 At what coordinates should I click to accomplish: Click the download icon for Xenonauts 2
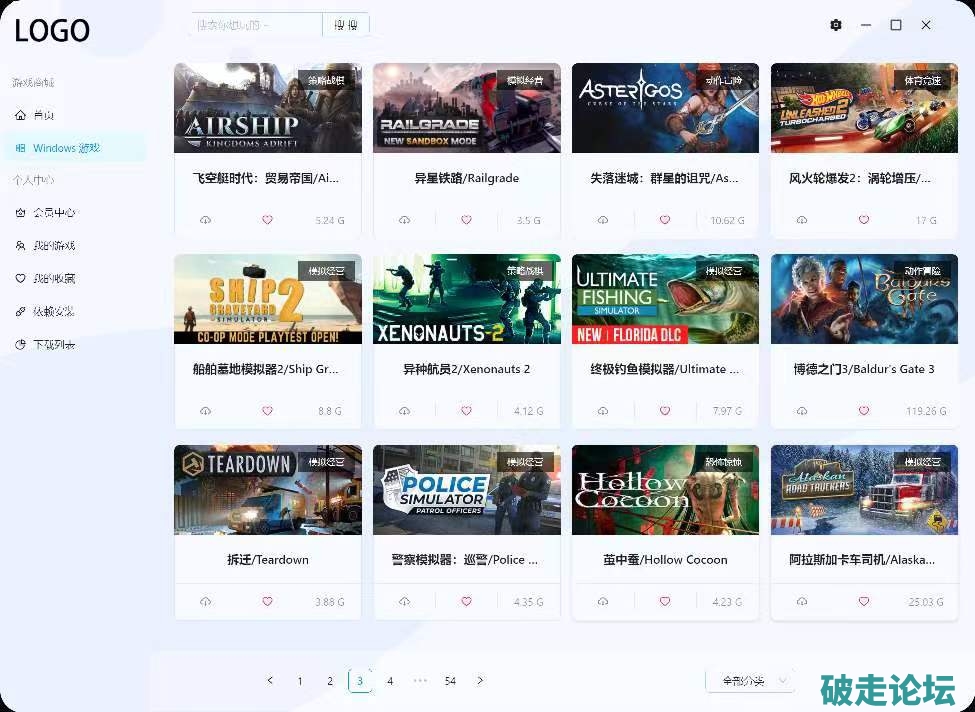405,411
